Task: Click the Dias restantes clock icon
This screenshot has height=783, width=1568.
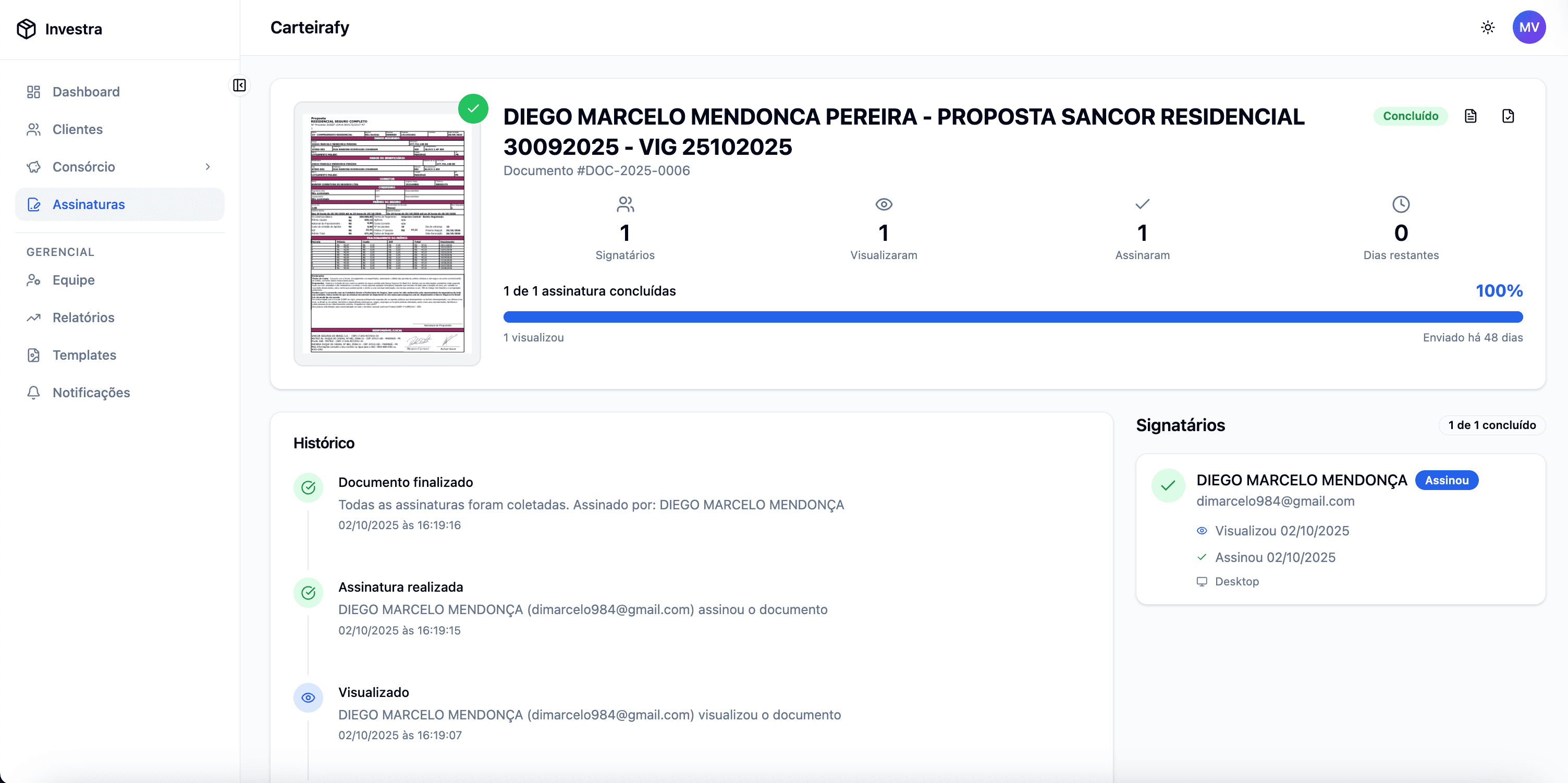Action: click(x=1401, y=204)
